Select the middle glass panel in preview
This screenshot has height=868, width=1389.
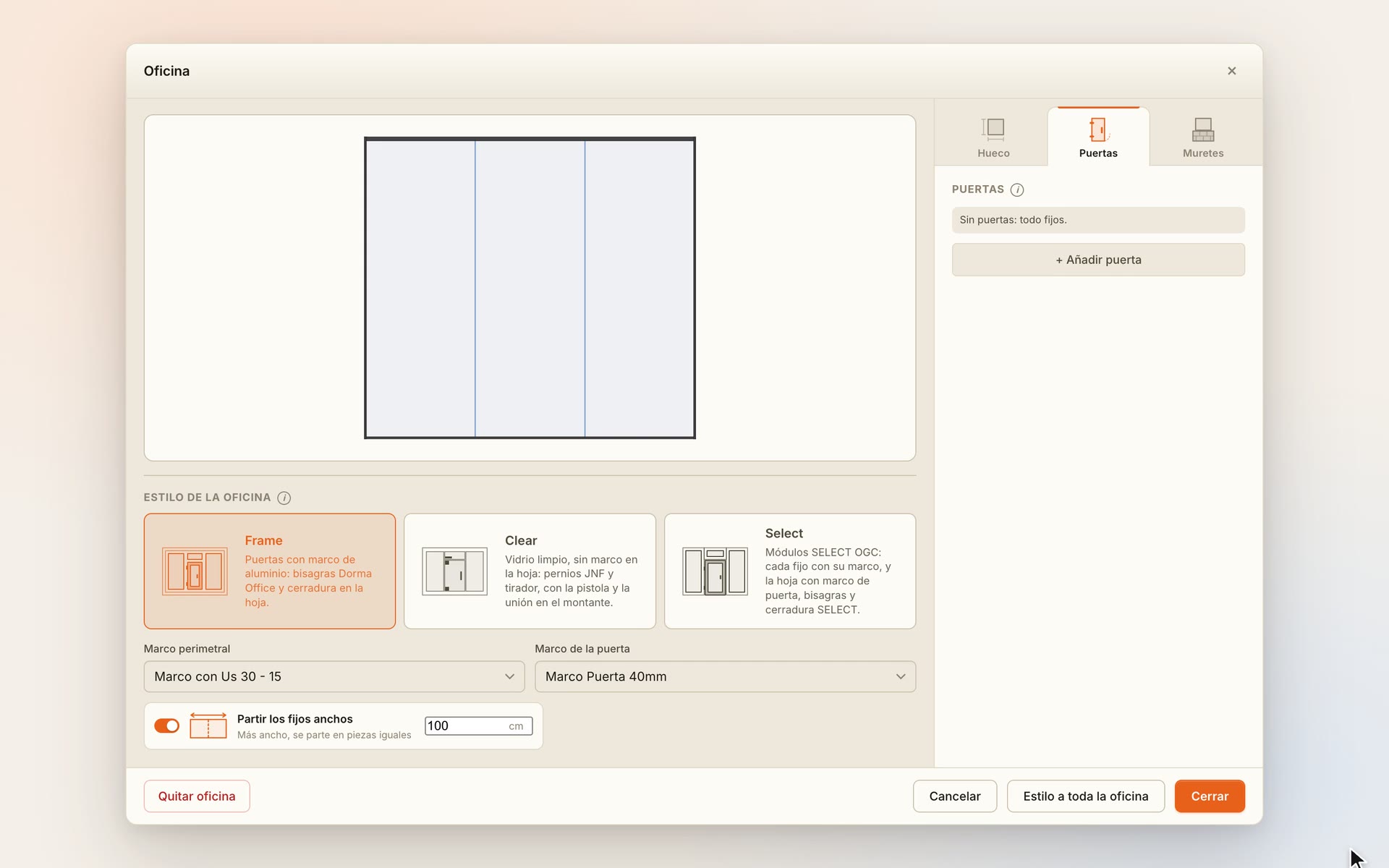point(530,289)
